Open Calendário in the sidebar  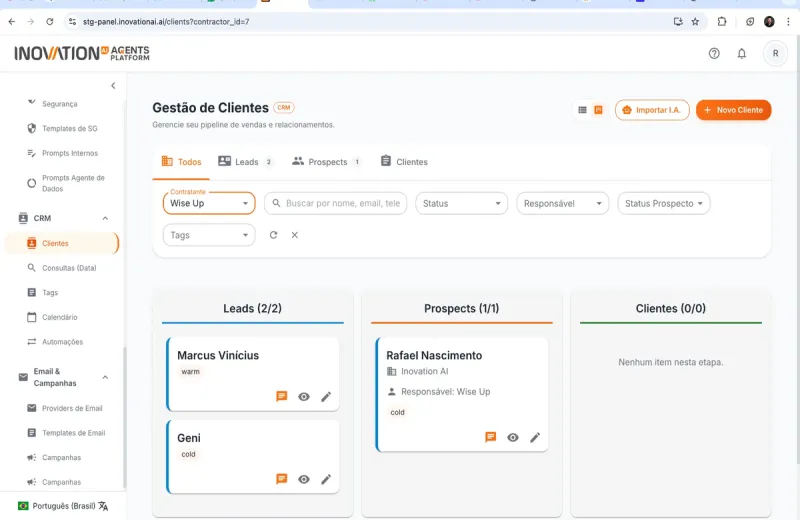(60, 317)
